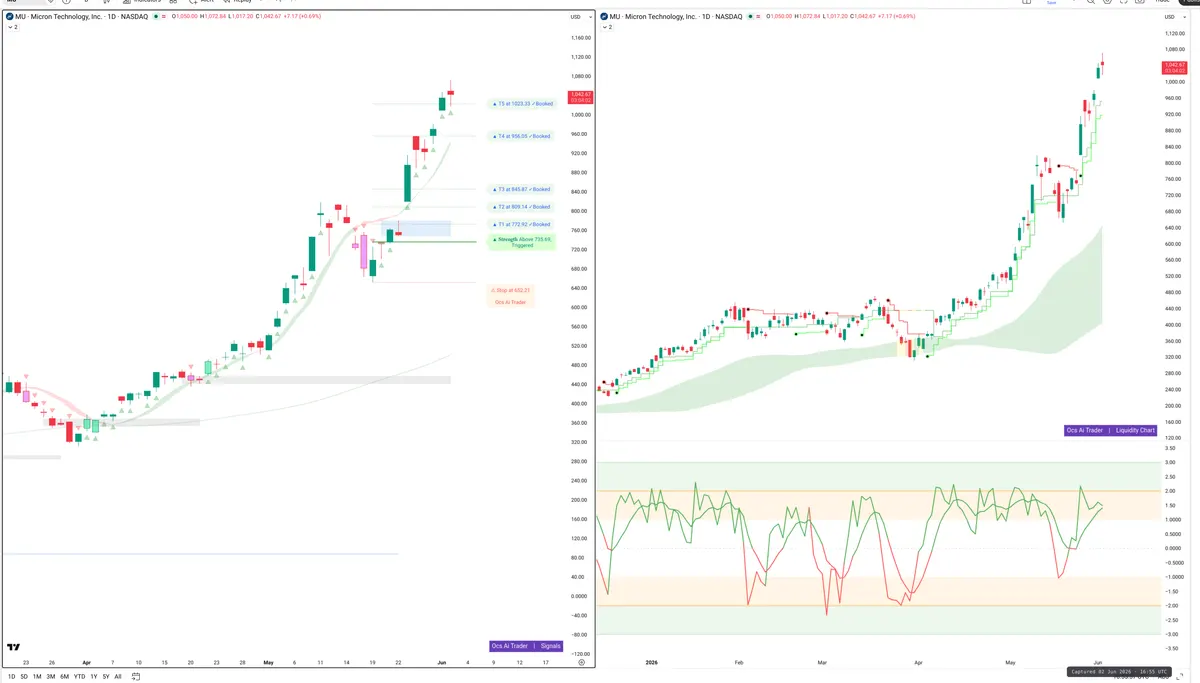
Task: Click the 'T4 at 956.05 Booked' target label
Action: click(x=522, y=136)
